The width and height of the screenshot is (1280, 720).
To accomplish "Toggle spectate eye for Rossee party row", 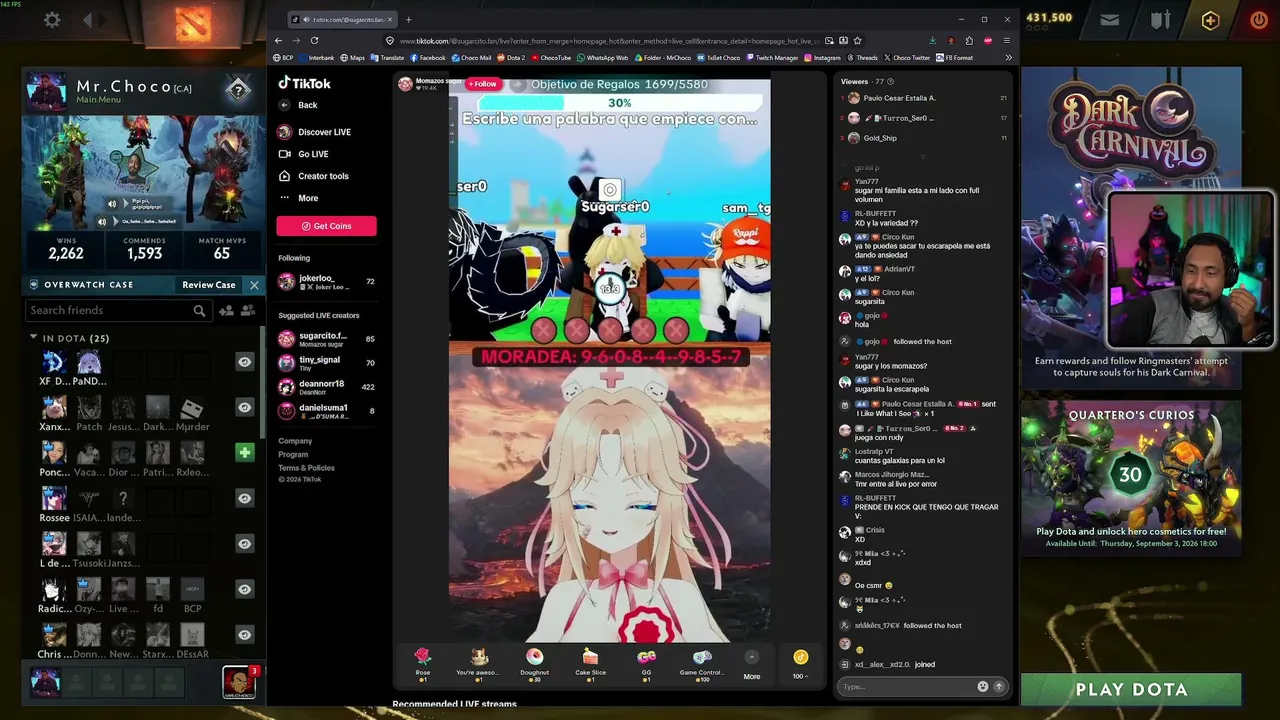I will [244, 498].
